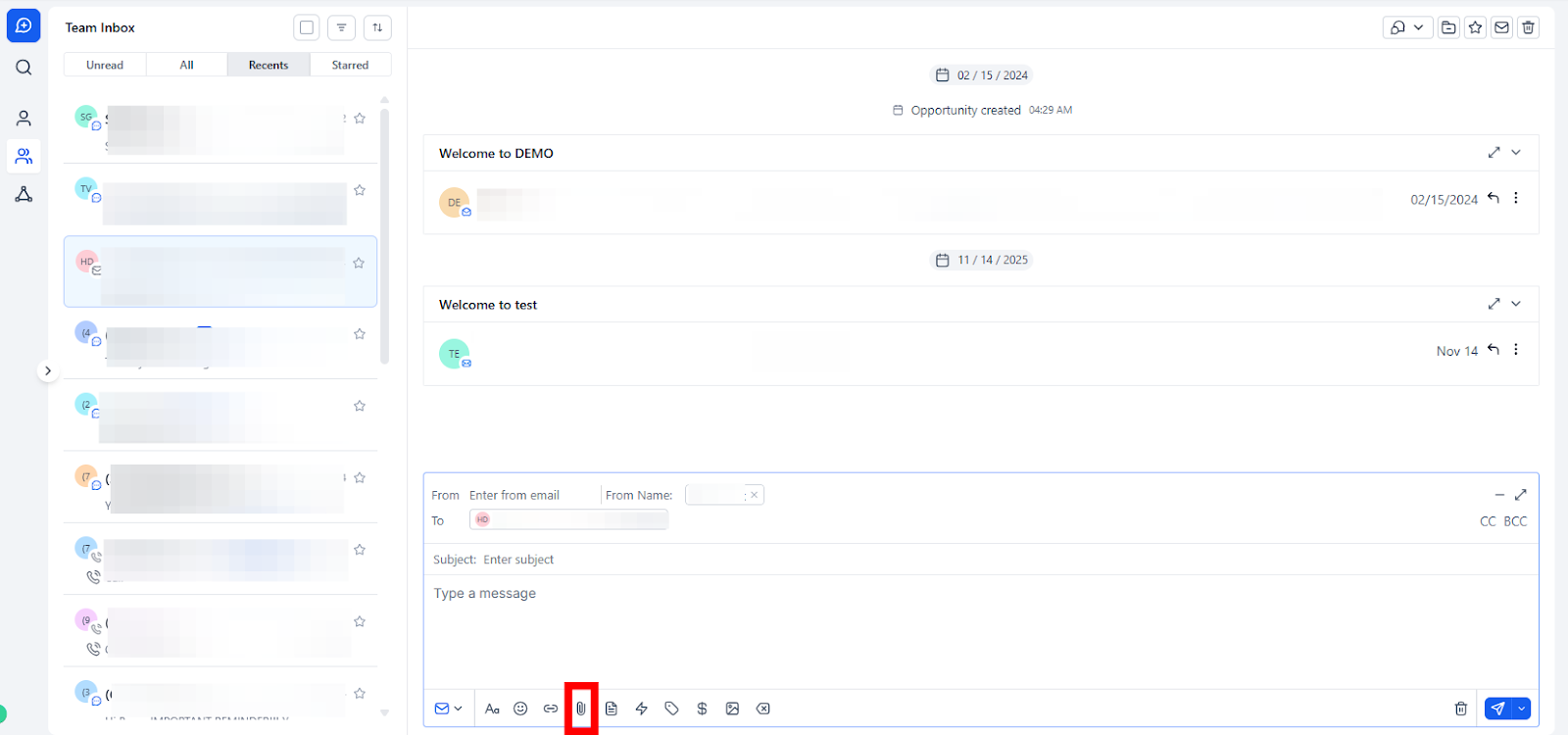Open the assign conversation dropdown at top right
Viewport: 1568px width, 735px height.
point(1407,27)
